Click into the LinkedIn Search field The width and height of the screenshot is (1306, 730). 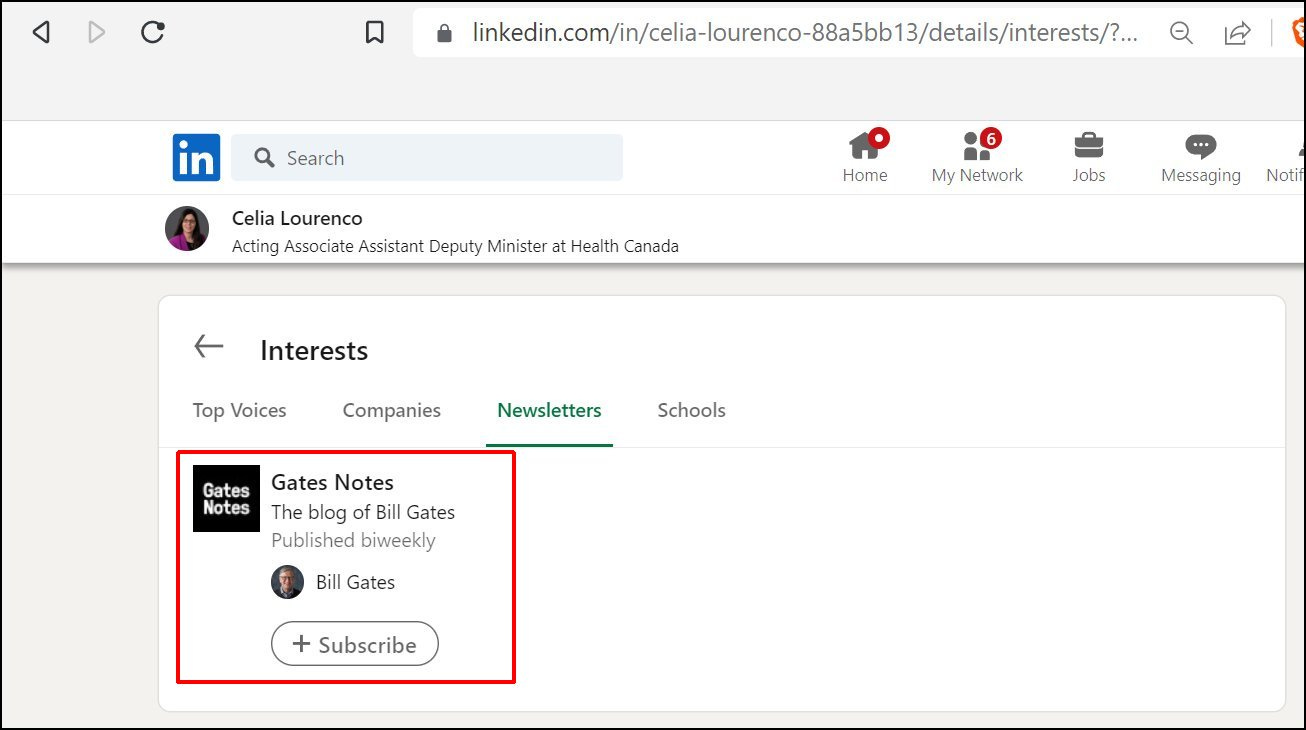pyautogui.click(x=427, y=158)
